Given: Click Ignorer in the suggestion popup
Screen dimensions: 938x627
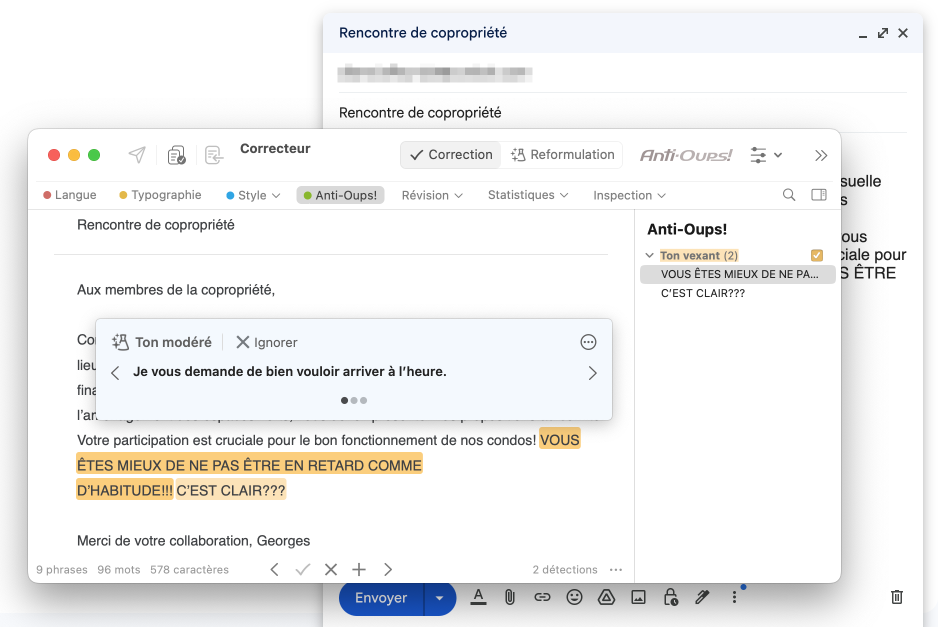Looking at the screenshot, I should (x=266, y=342).
